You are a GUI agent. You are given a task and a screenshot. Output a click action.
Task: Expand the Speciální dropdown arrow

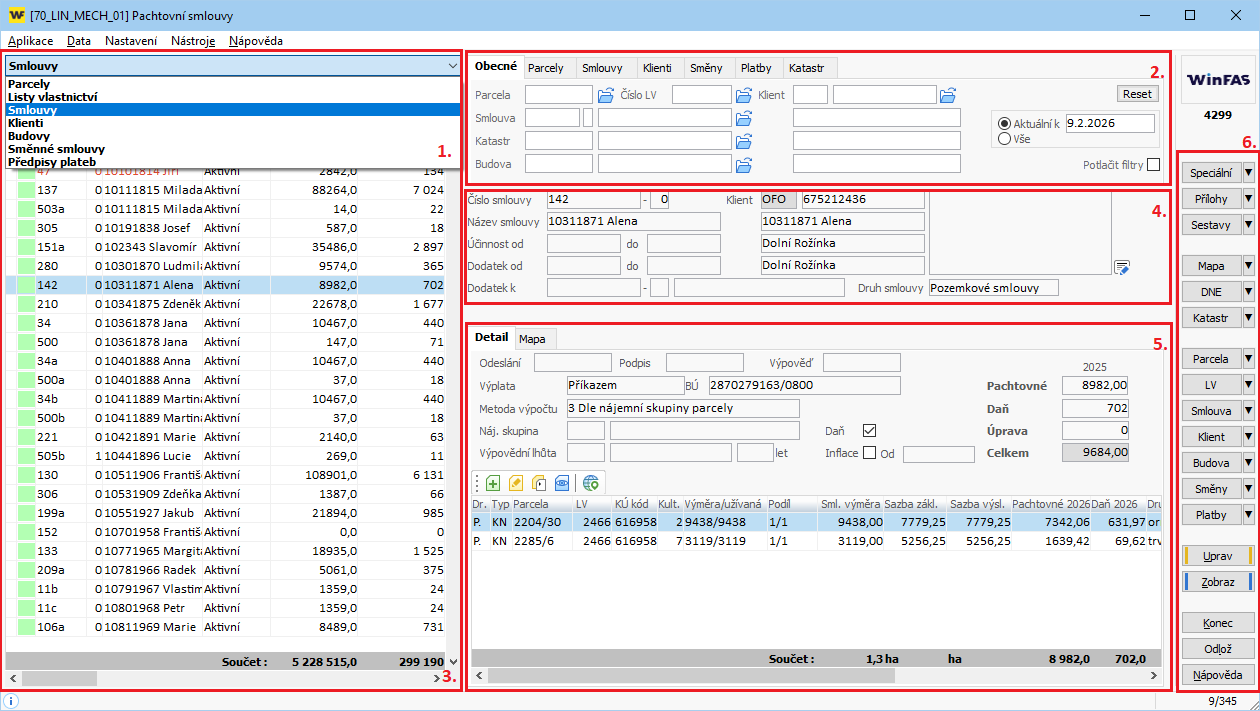[x=1247, y=173]
